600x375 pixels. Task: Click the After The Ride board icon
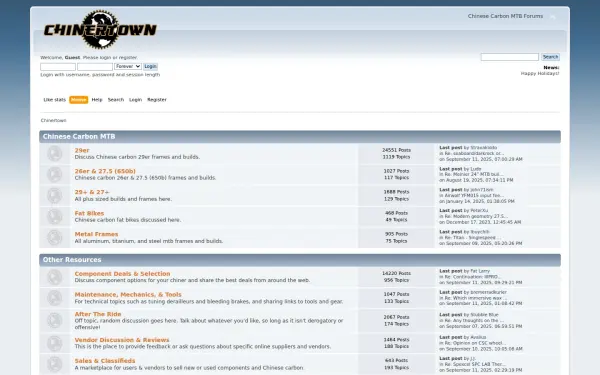tap(55, 321)
